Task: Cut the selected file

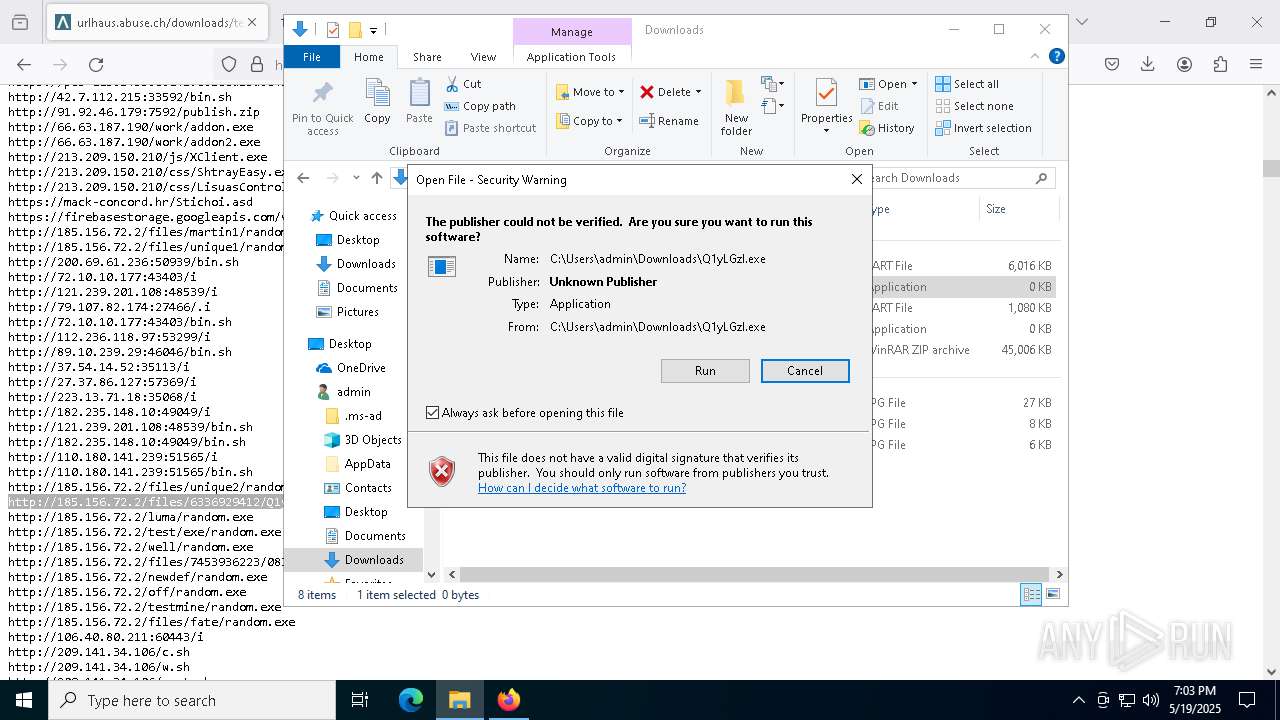Action: tap(463, 84)
